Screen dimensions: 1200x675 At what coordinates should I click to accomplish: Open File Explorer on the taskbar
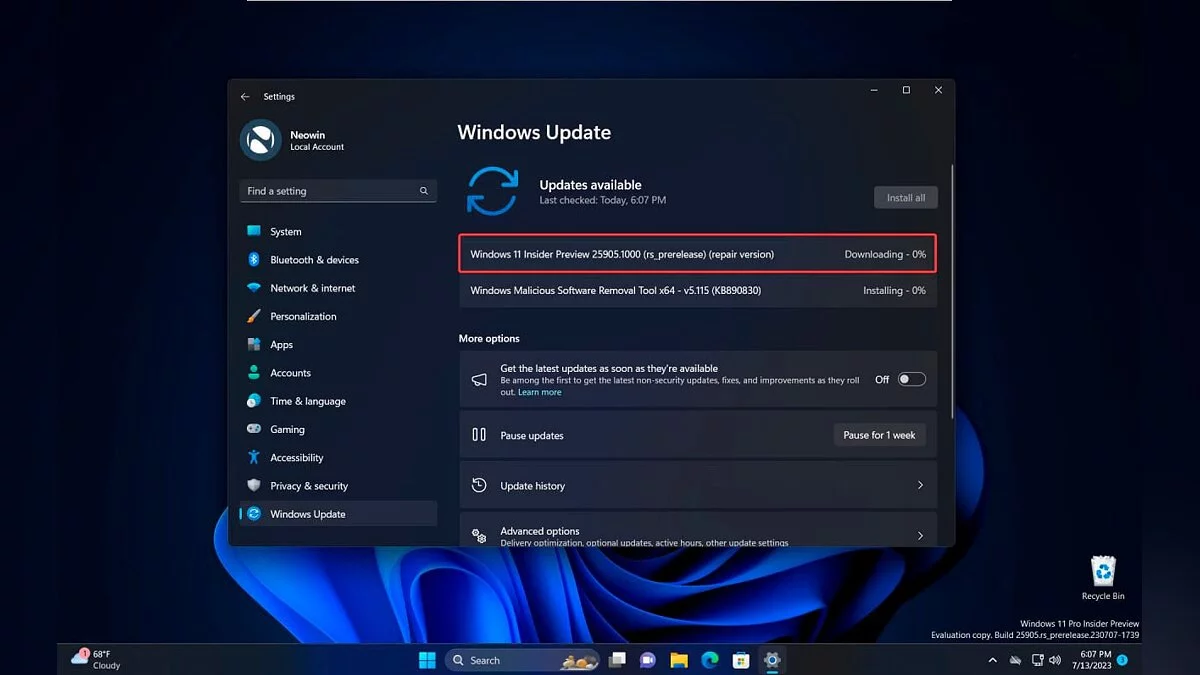(x=679, y=660)
